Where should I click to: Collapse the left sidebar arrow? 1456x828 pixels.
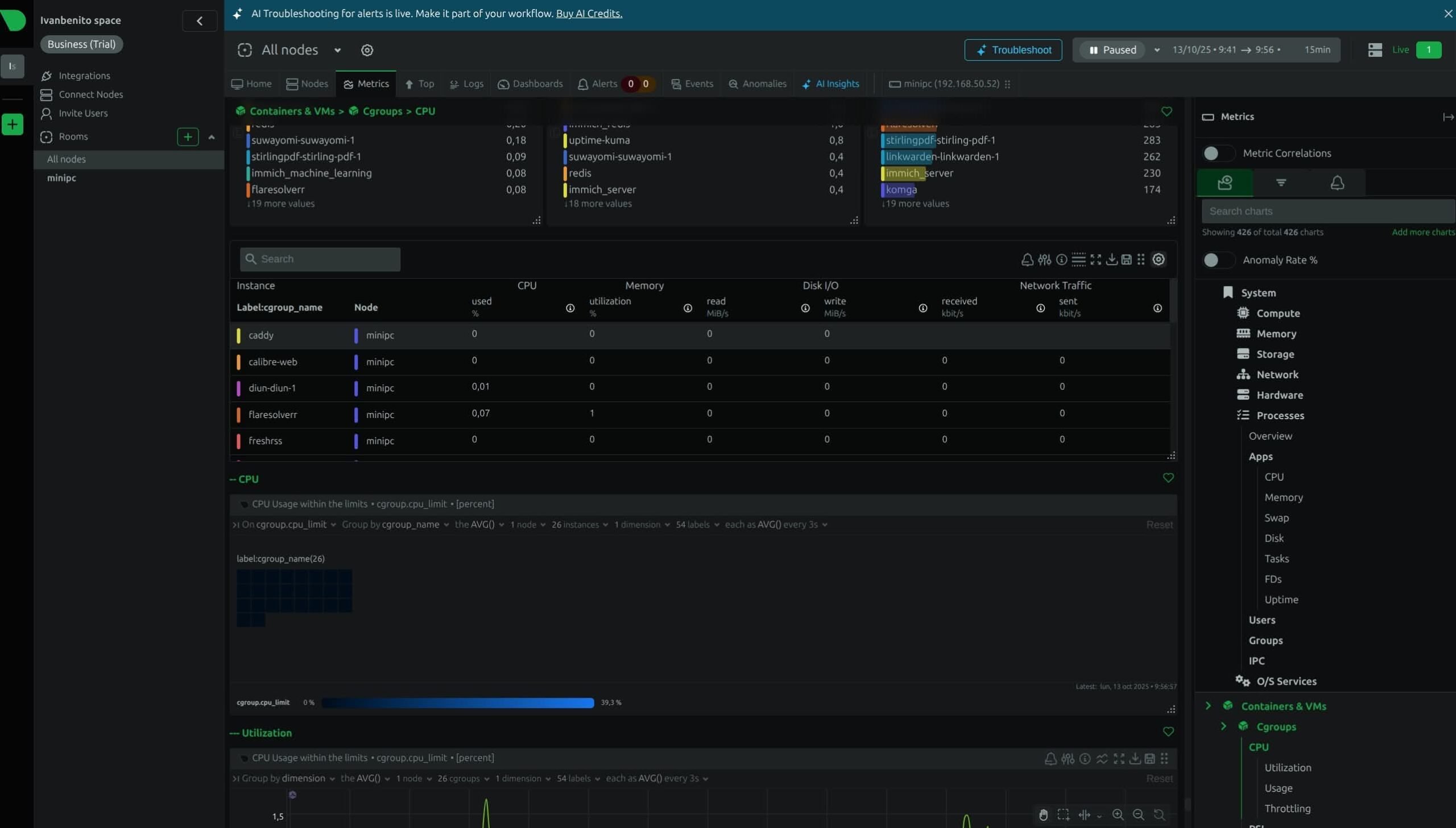coord(200,21)
